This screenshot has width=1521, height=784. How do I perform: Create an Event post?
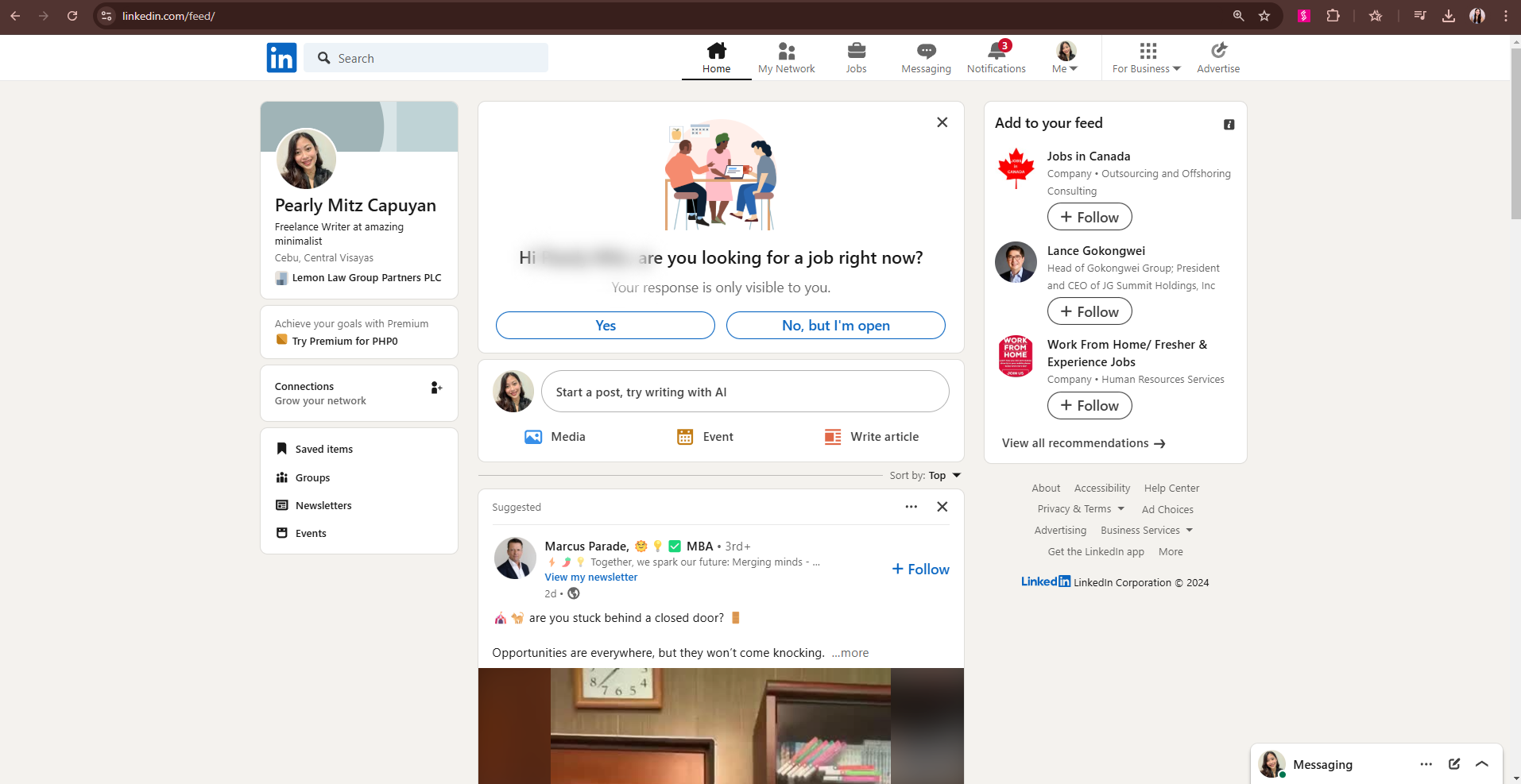pyautogui.click(x=705, y=437)
